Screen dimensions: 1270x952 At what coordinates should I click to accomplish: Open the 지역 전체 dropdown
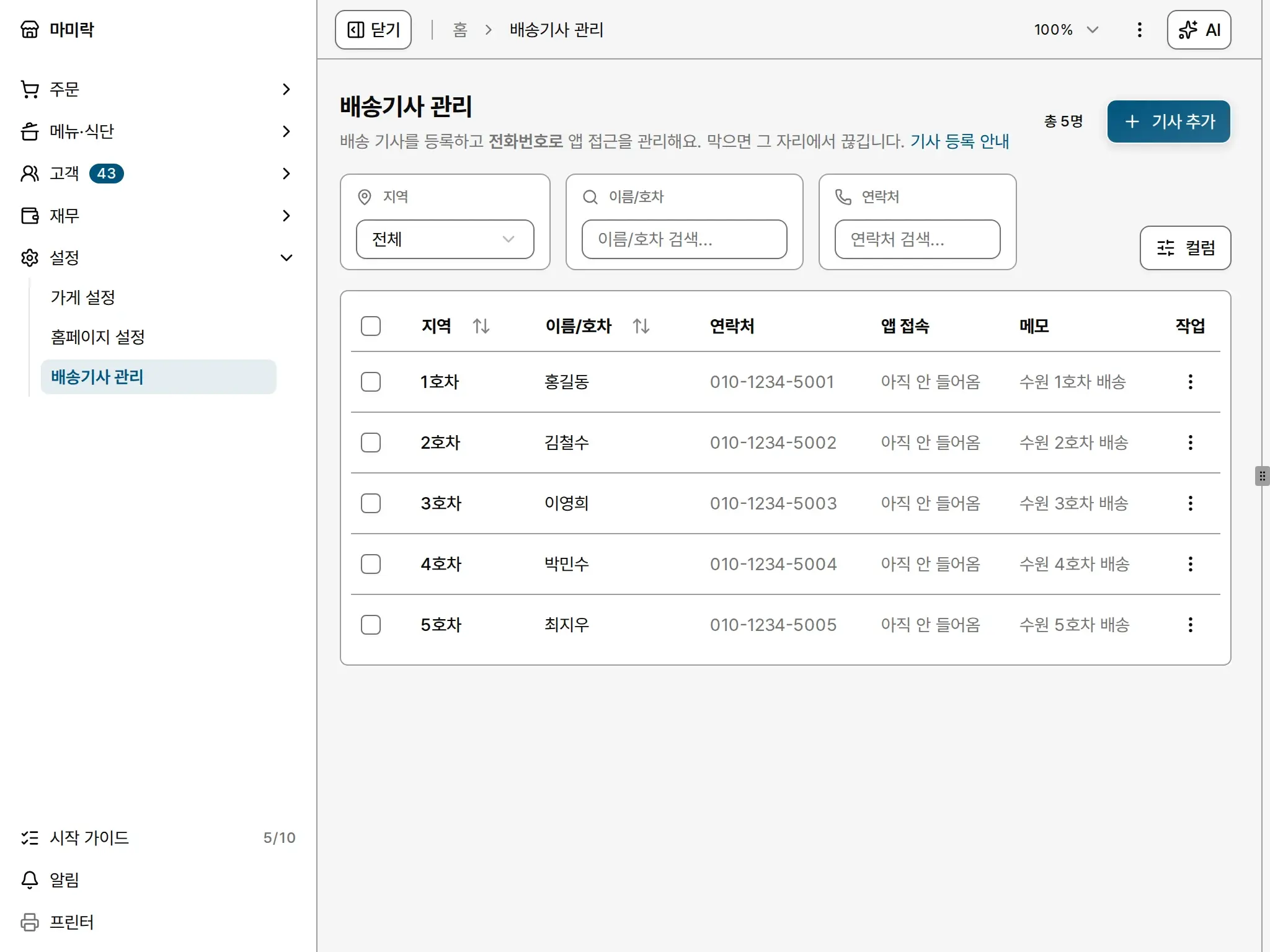(445, 239)
